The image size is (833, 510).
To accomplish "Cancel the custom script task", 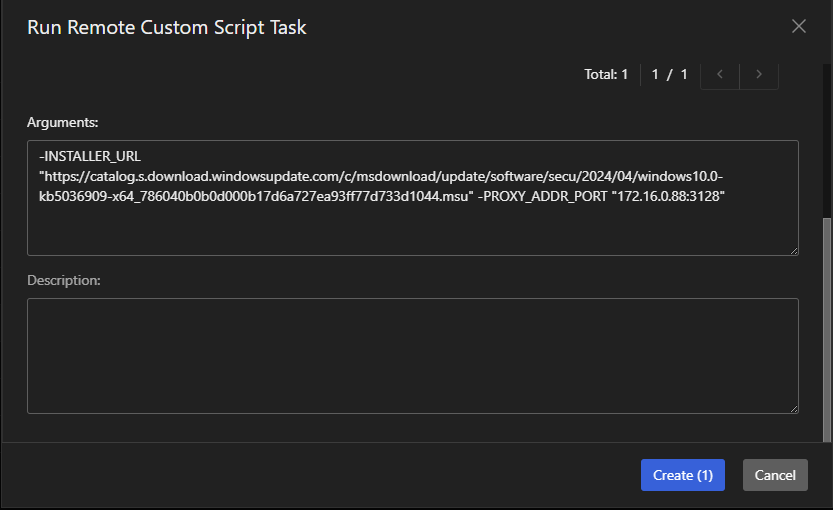I will [x=775, y=475].
